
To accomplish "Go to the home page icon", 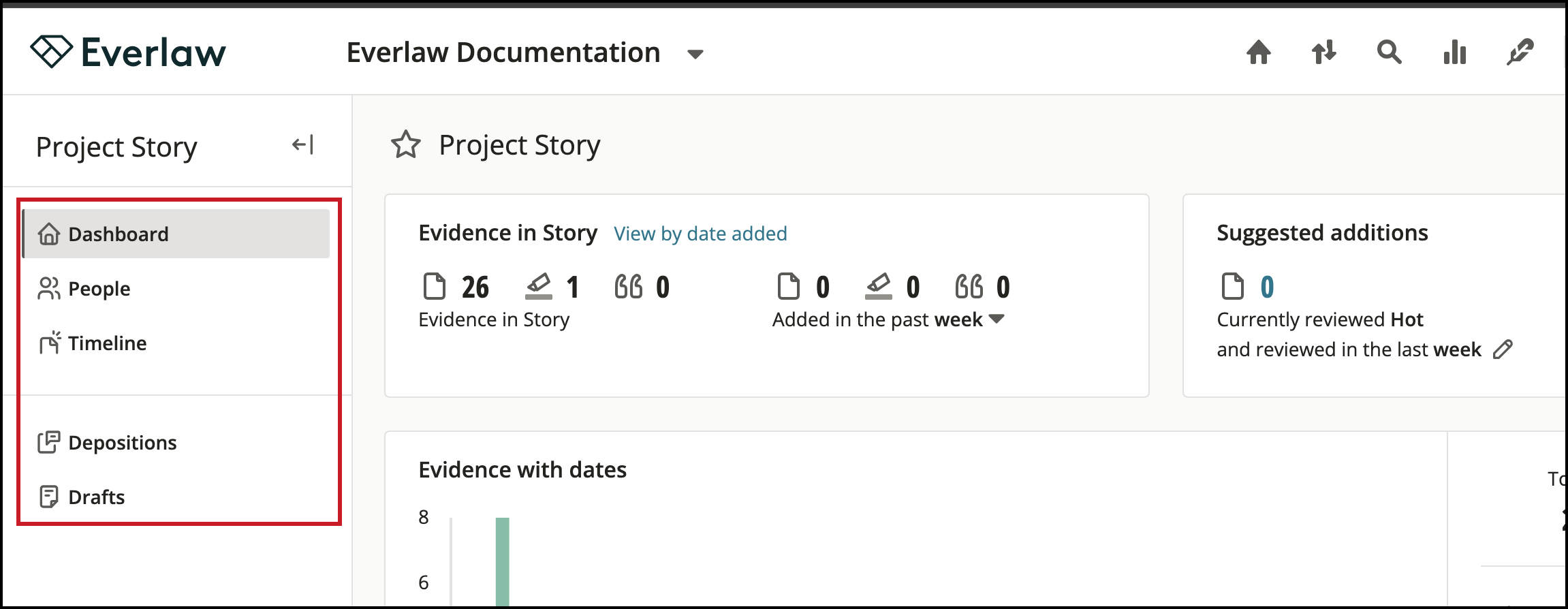I will [x=1258, y=52].
